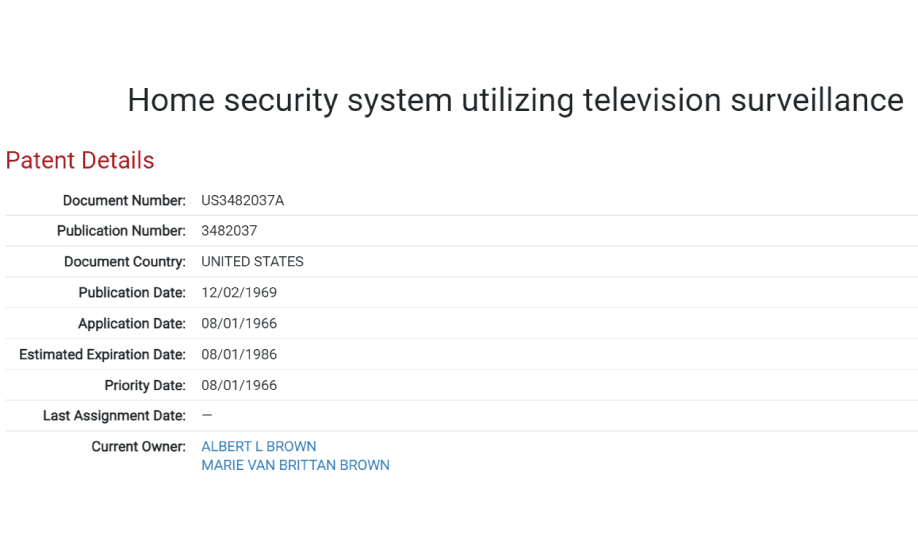Image resolution: width=918 pixels, height=553 pixels.
Task: Click the patent title heading
Action: pos(516,99)
